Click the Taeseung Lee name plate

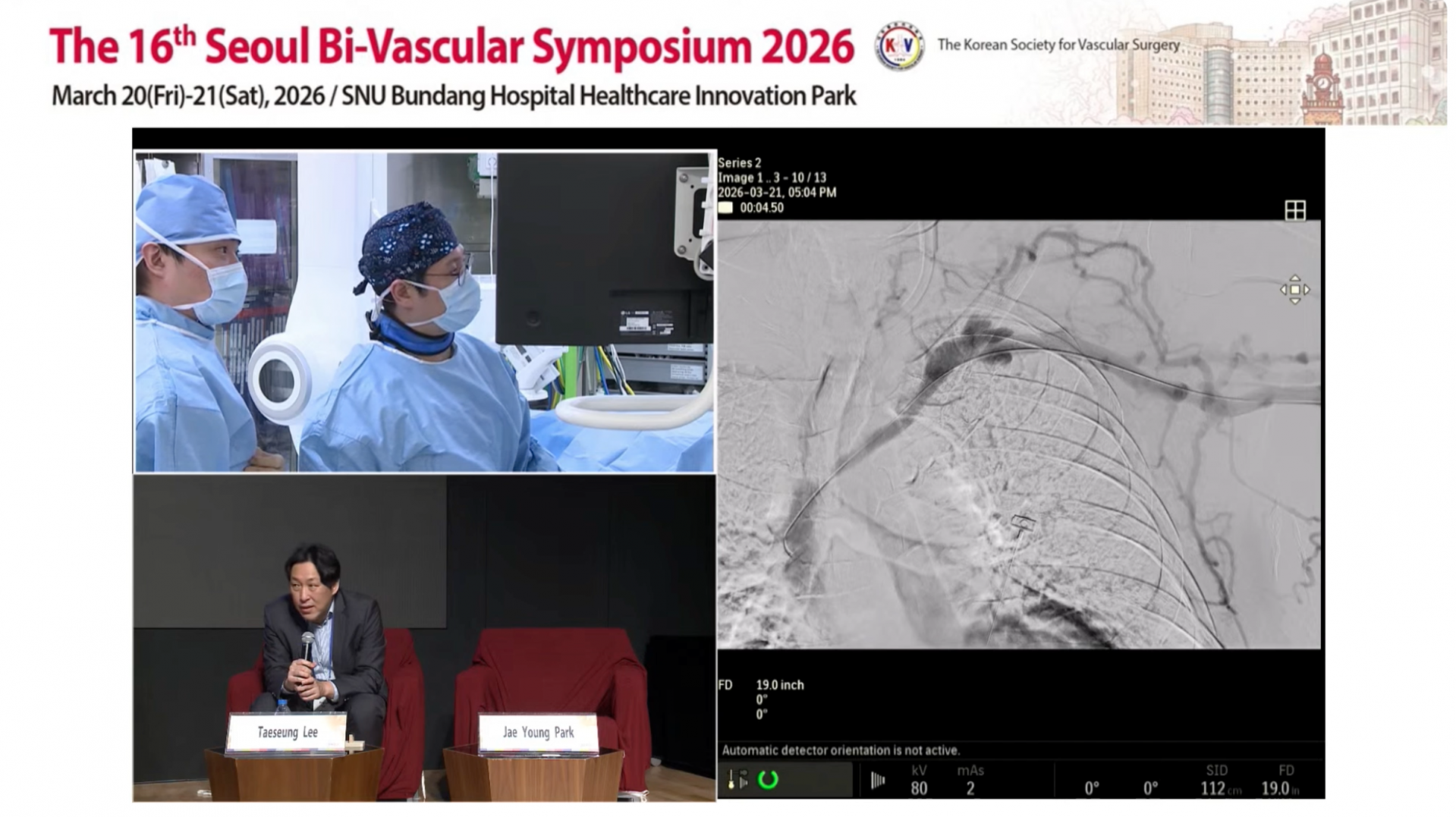click(x=287, y=733)
